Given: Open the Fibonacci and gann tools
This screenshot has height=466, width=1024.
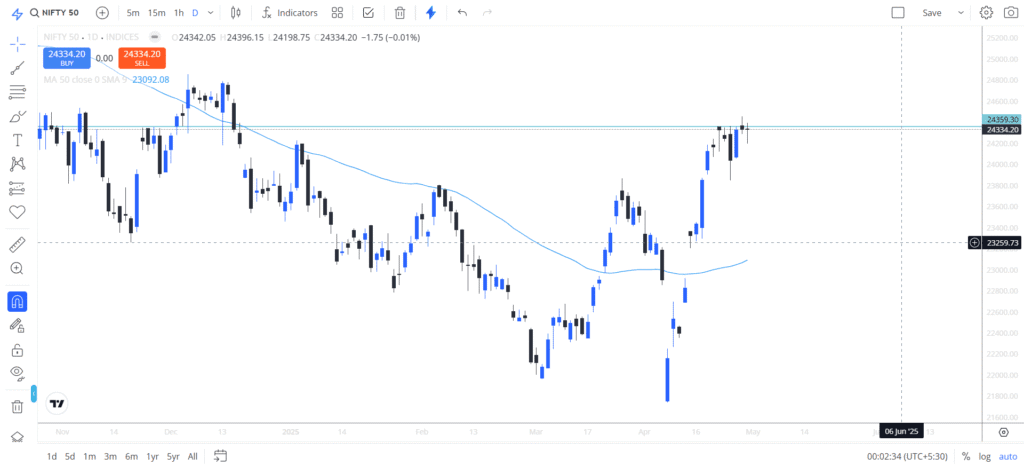Looking at the screenshot, I should click(18, 92).
